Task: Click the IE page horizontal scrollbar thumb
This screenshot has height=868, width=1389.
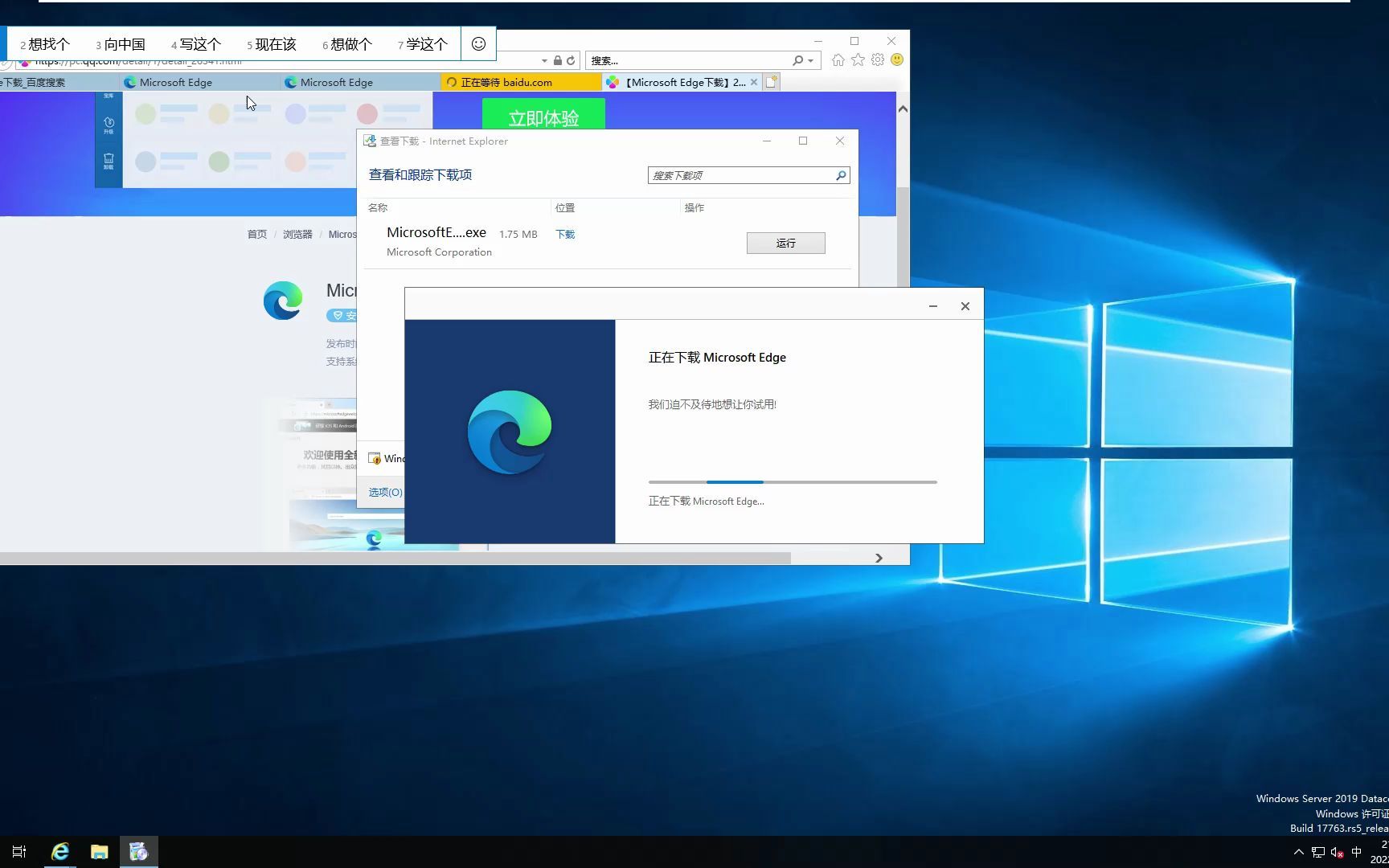Action: coord(395,558)
